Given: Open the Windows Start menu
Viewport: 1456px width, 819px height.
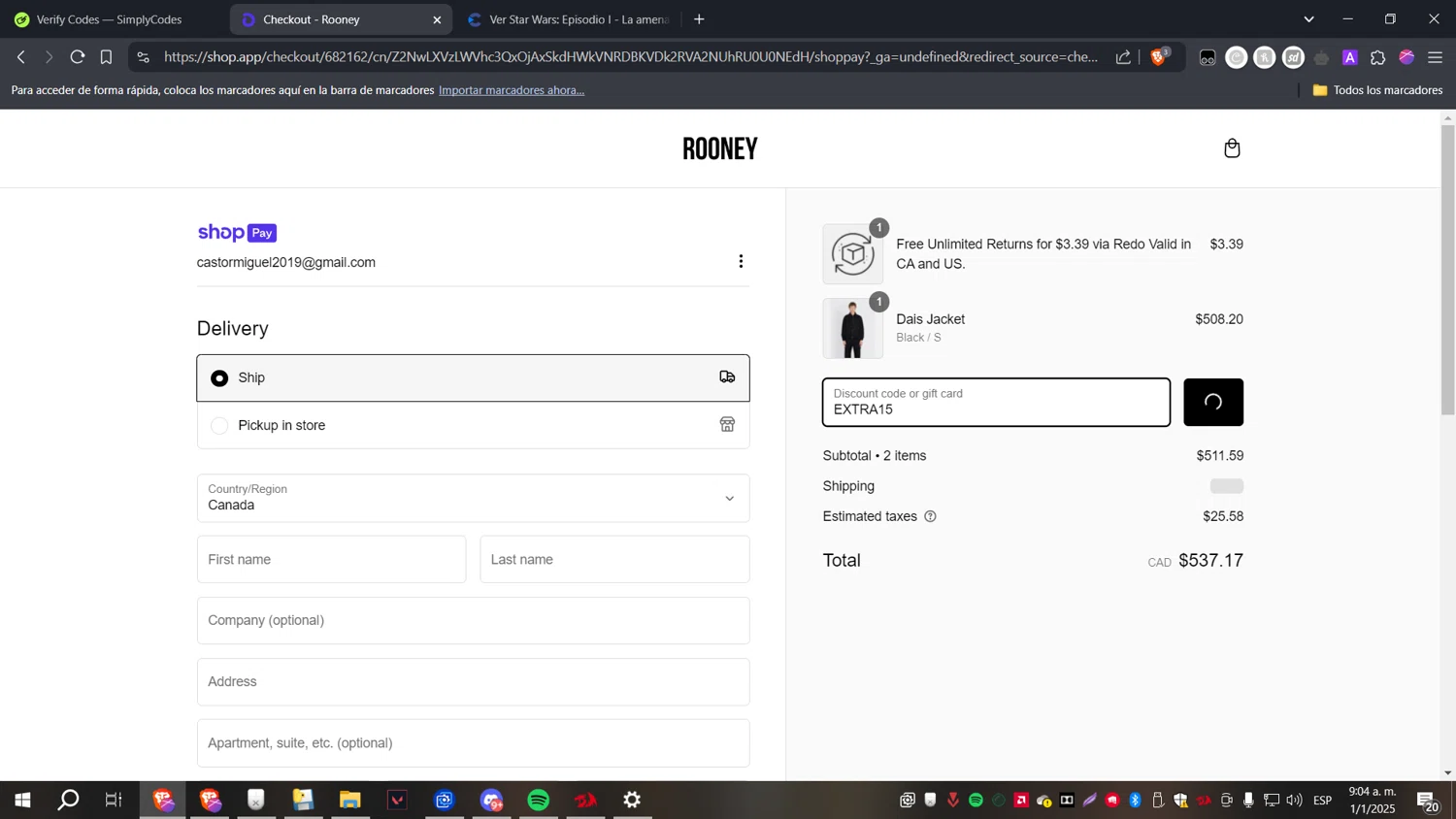Looking at the screenshot, I should point(22,800).
